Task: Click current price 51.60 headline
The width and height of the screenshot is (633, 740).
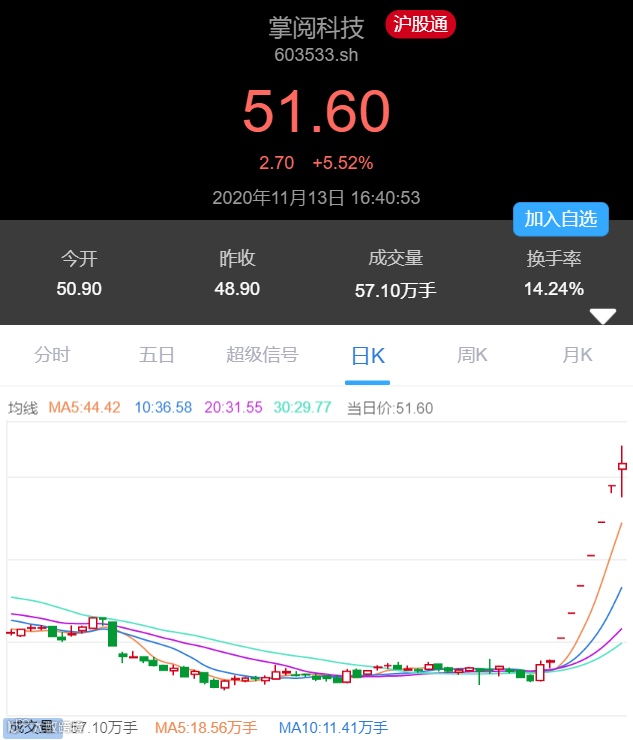Action: pos(316,111)
